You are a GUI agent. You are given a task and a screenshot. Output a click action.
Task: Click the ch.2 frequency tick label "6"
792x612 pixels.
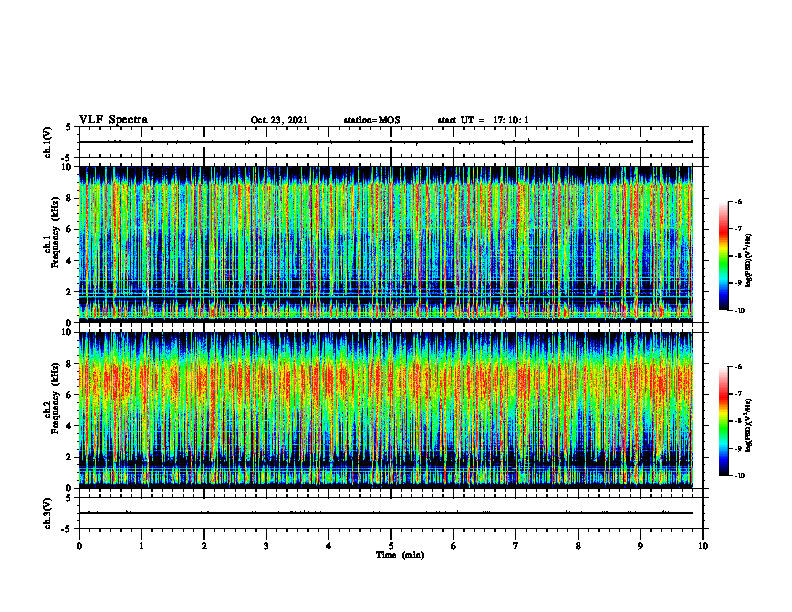click(70, 395)
